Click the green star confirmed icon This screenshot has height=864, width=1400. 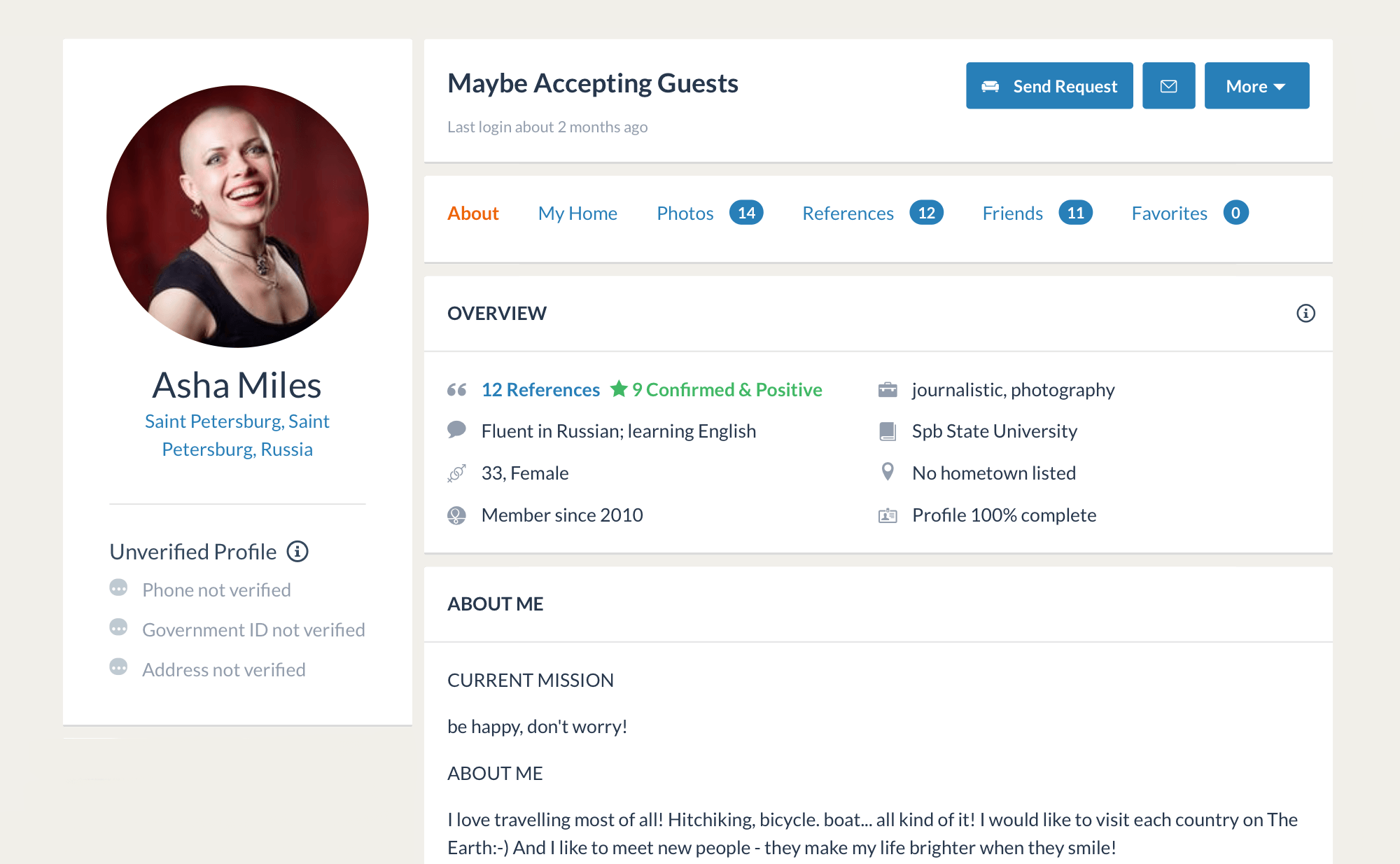click(x=619, y=389)
